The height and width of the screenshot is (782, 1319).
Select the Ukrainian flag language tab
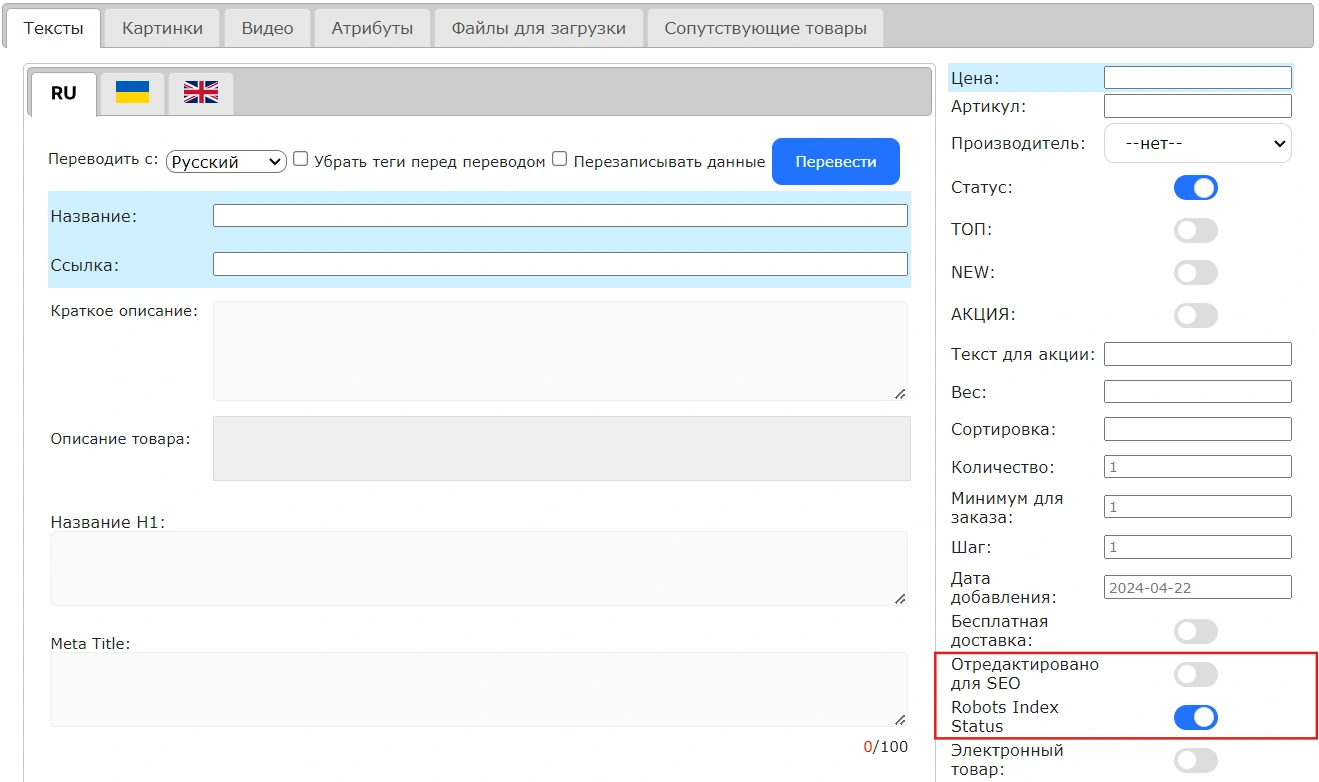[132, 93]
